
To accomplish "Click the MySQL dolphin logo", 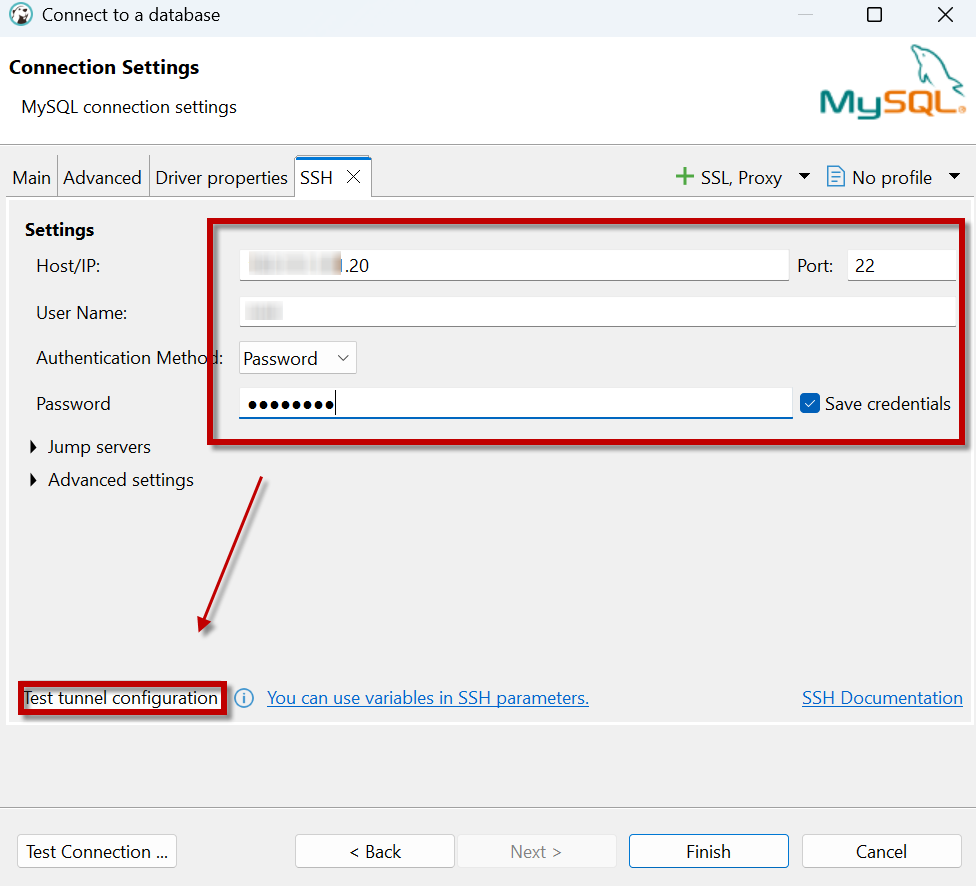I will tap(892, 84).
